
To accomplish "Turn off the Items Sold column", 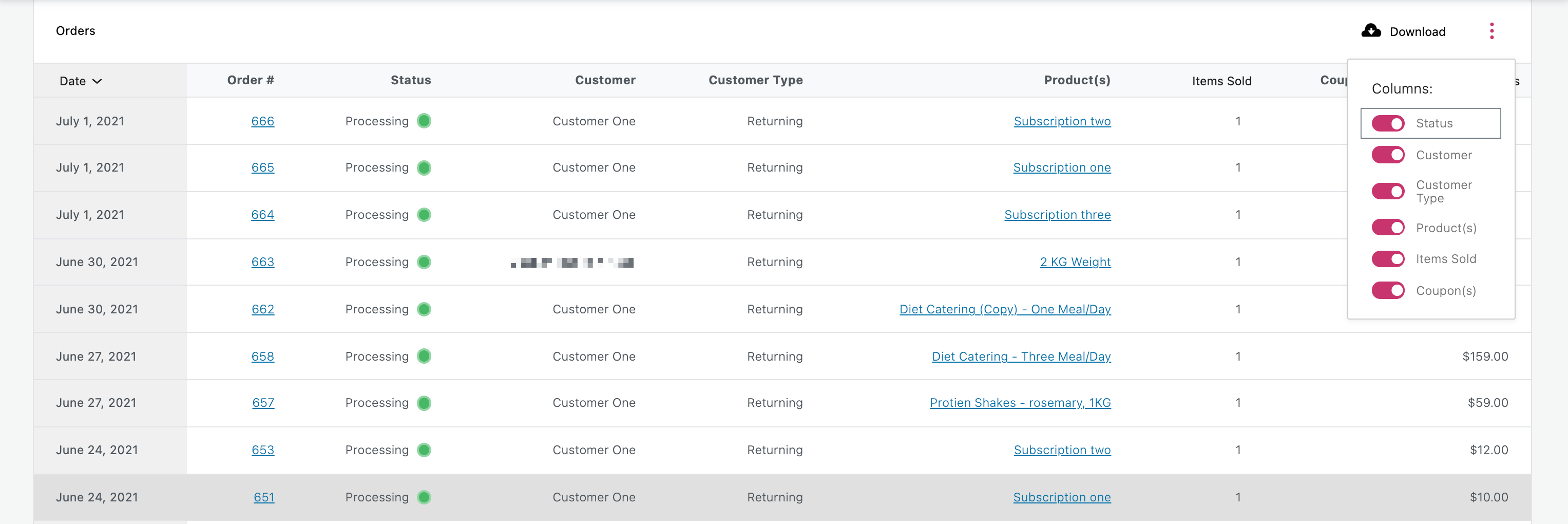I will [1388, 259].
